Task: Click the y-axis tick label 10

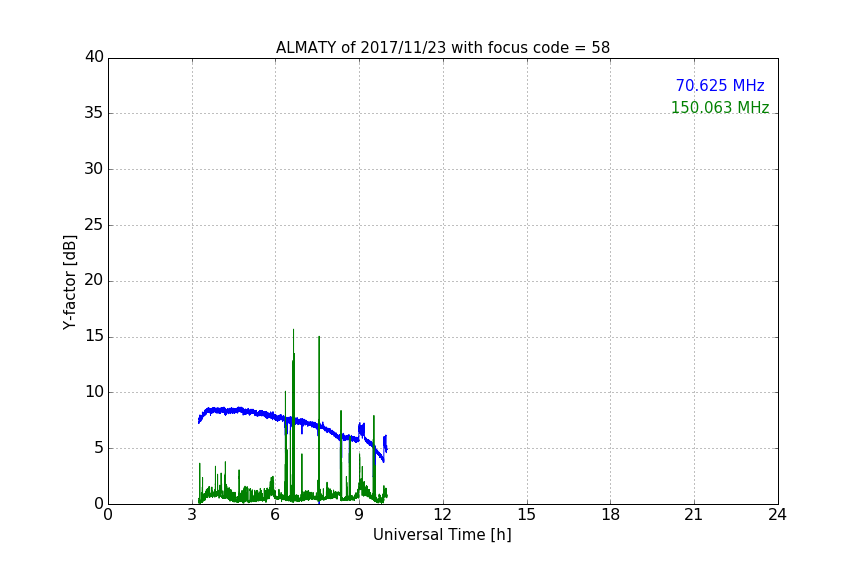Action: tap(94, 392)
